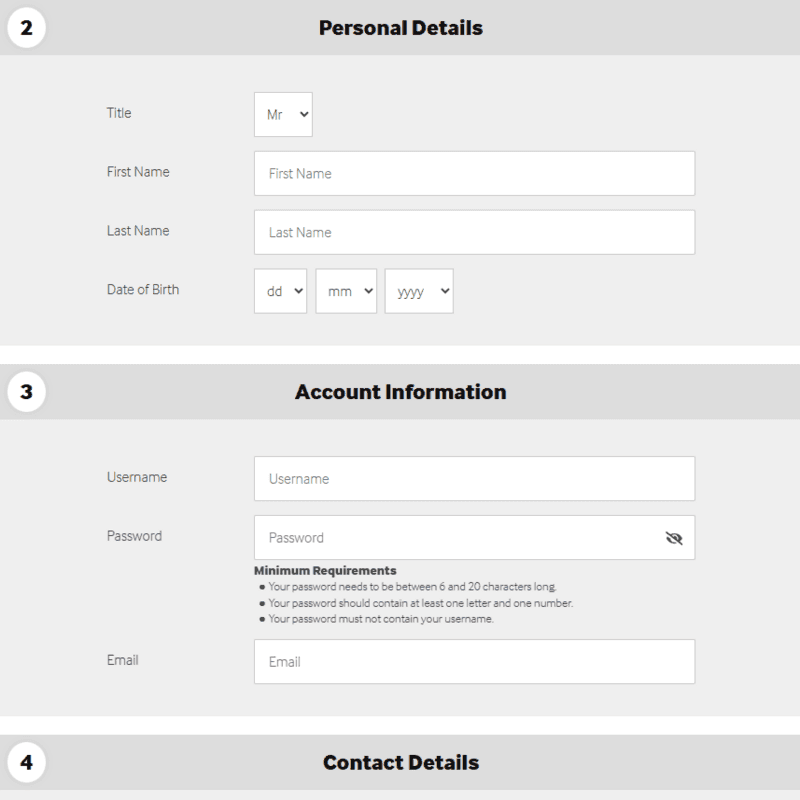Click the Last Name input field

pyautogui.click(x=474, y=232)
